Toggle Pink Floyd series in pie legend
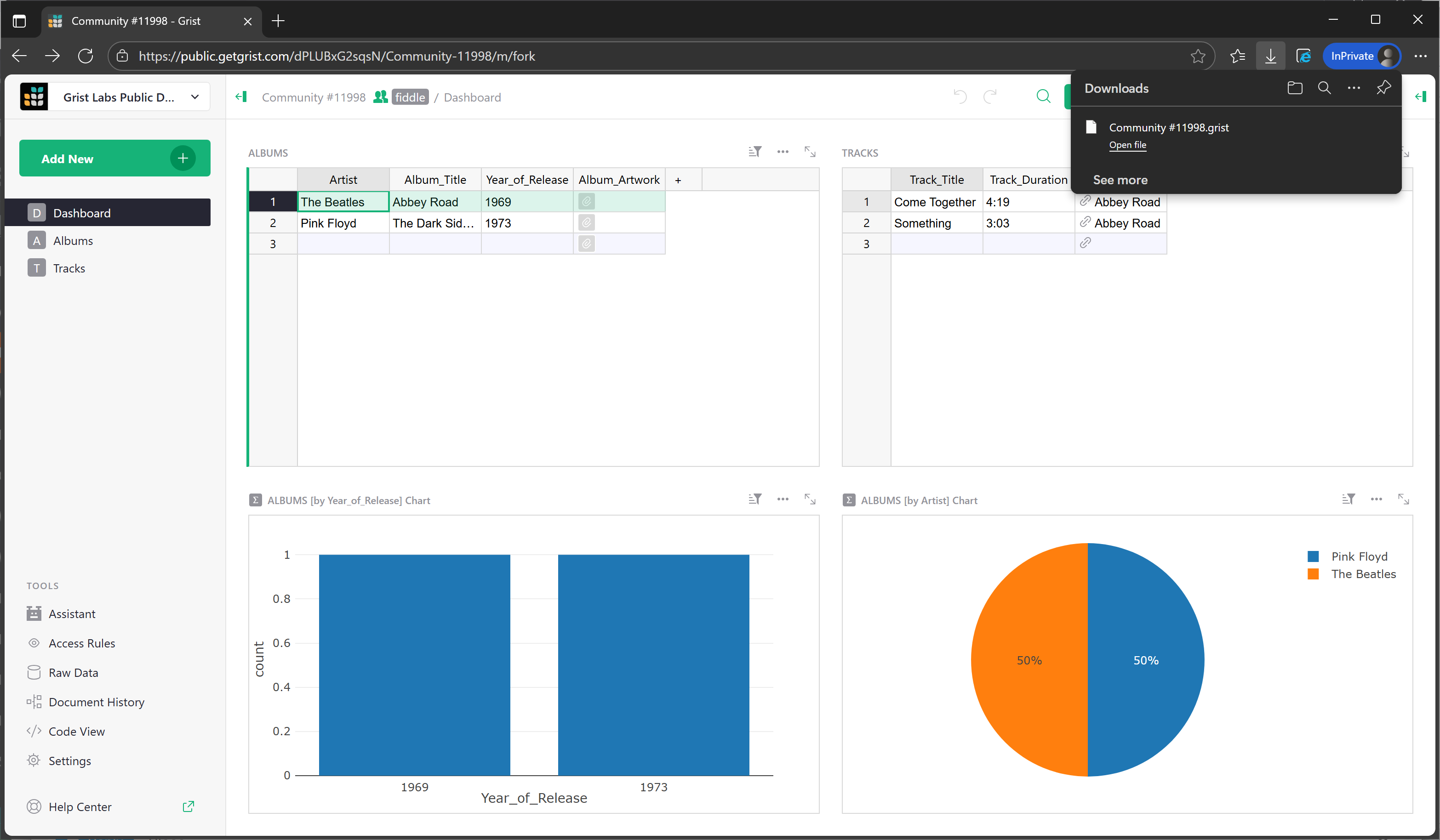 (x=1358, y=556)
